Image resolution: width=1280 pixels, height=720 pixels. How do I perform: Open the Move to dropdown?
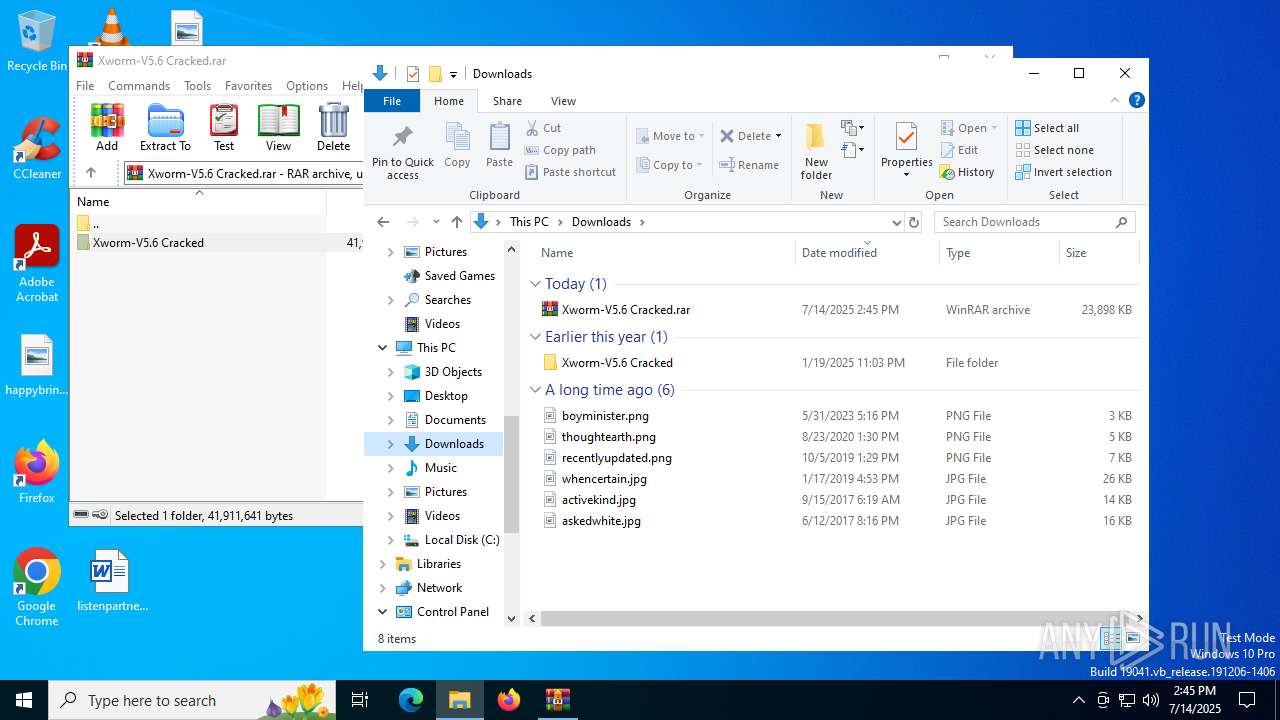[670, 136]
